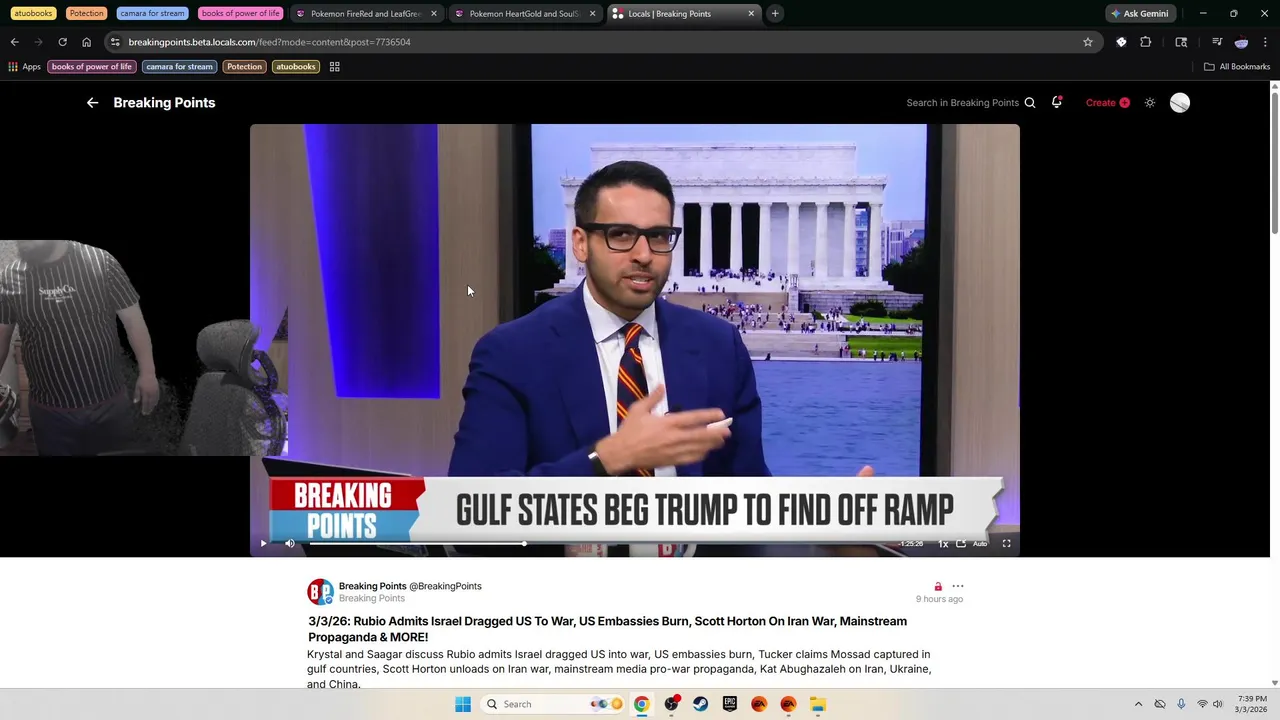Go to browser home page
The width and height of the screenshot is (1280, 720).
coord(86,42)
